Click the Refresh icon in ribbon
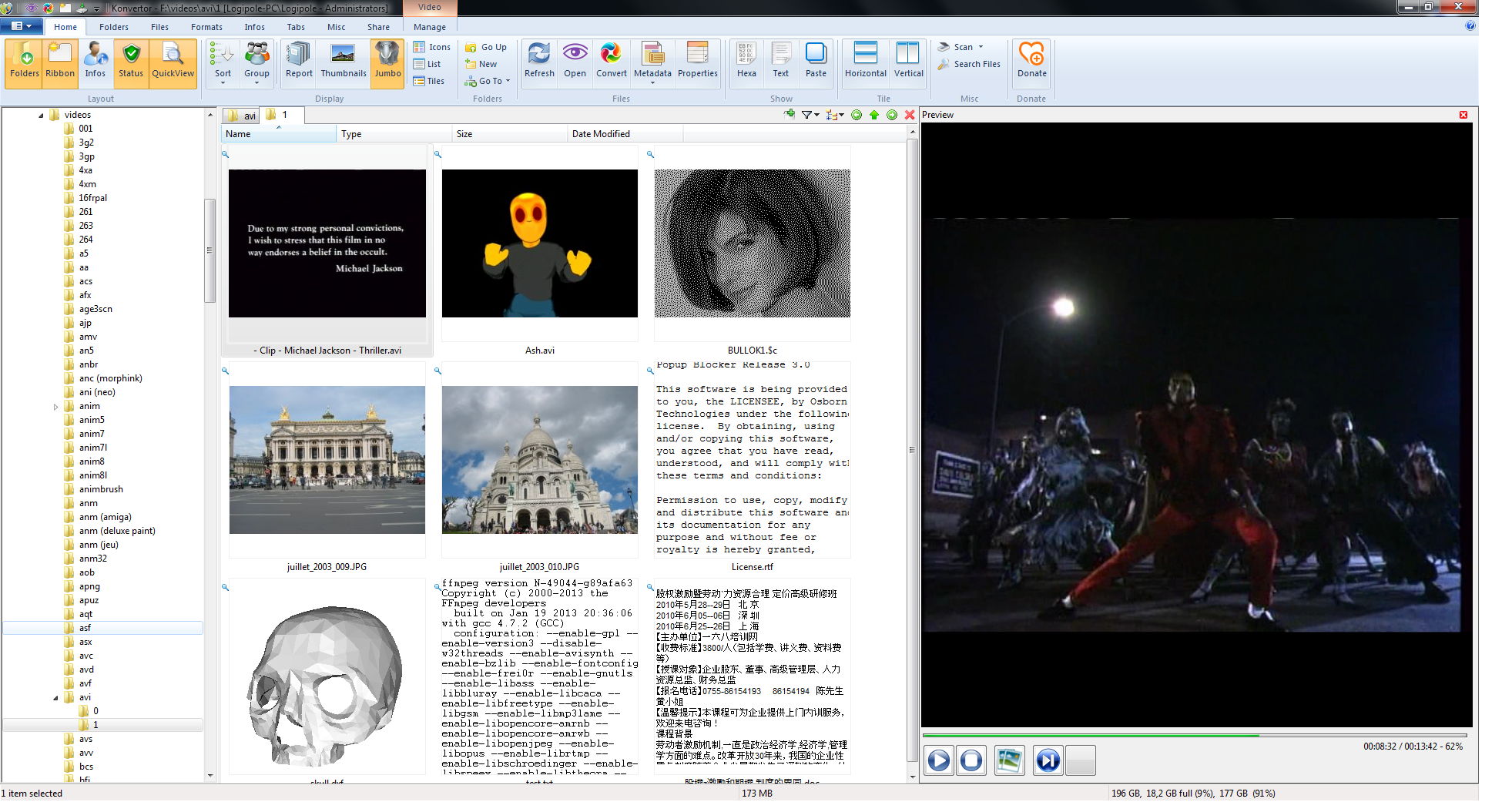Image resolution: width=1512 pixels, height=802 pixels. (x=538, y=60)
